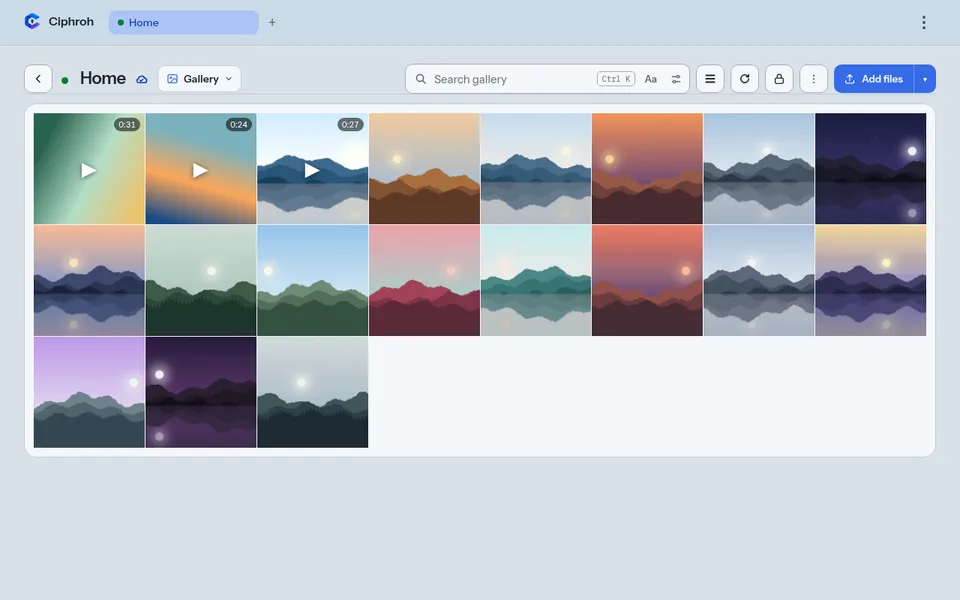Open the dark purple night lake thumbnail
The height and width of the screenshot is (600, 960).
201,392
